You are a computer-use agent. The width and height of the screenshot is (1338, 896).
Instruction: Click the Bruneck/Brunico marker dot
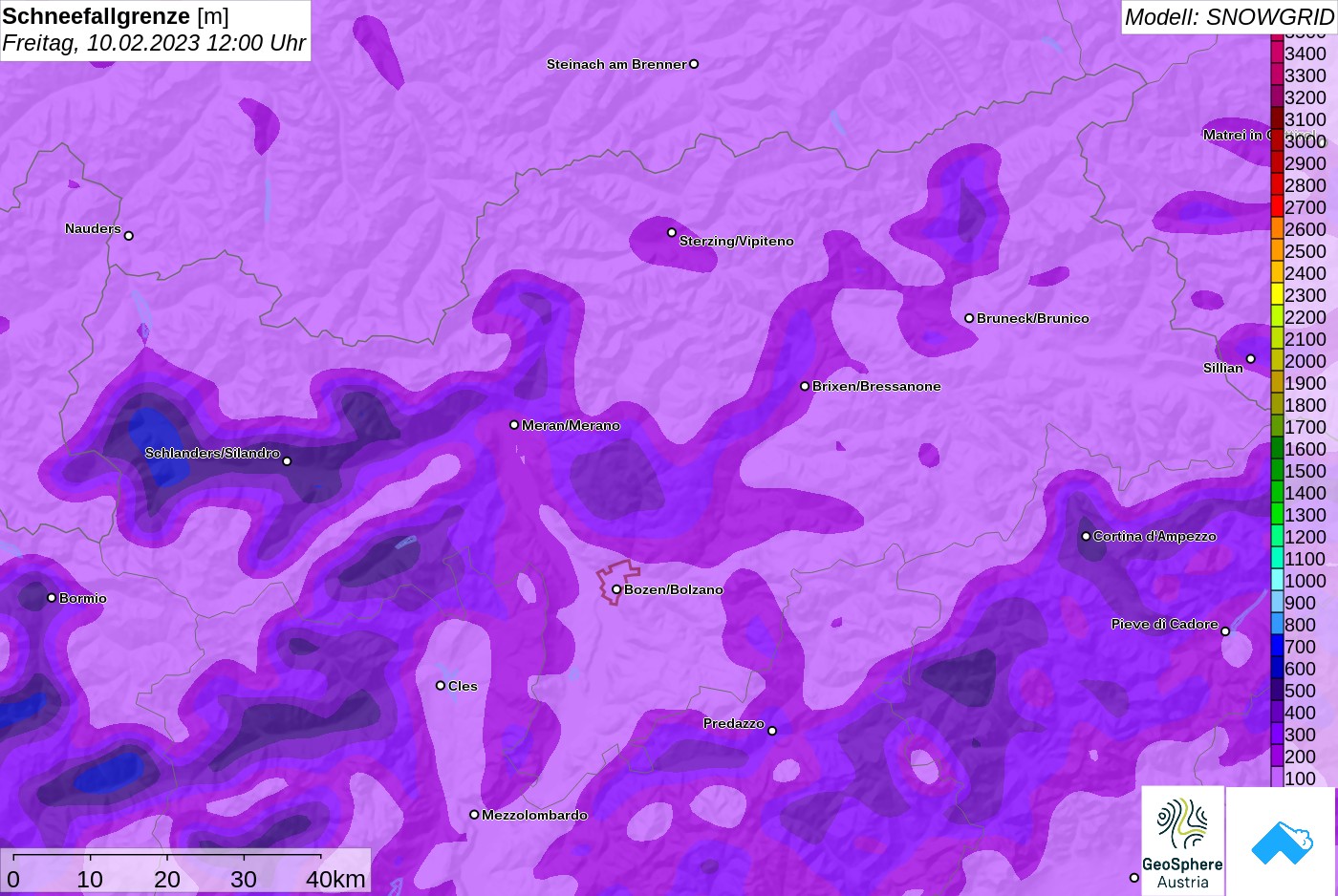click(x=969, y=318)
